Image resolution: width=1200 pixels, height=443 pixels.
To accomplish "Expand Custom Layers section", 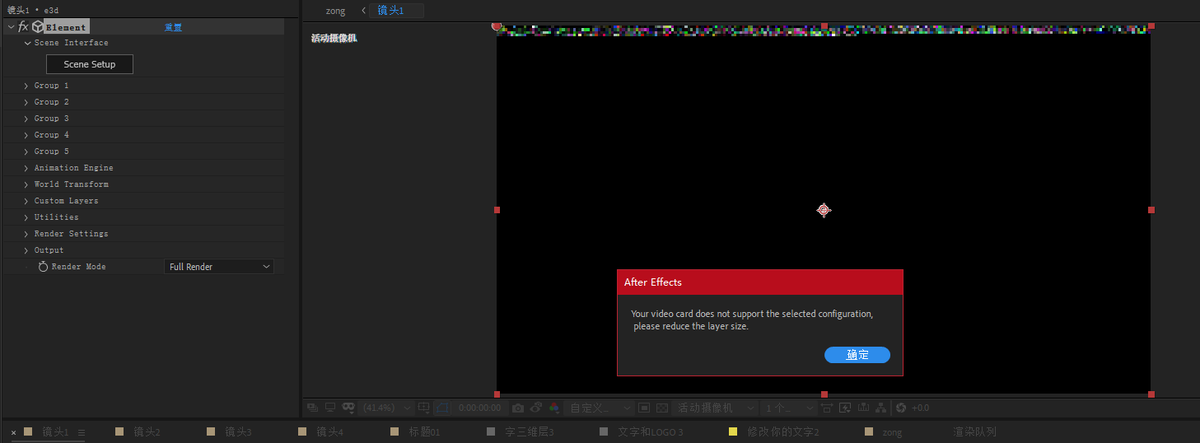I will (x=27, y=201).
